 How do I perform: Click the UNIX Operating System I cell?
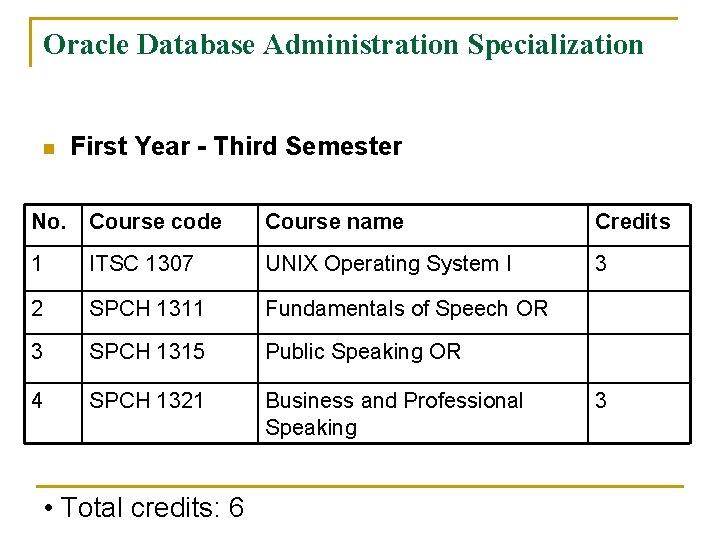click(388, 264)
